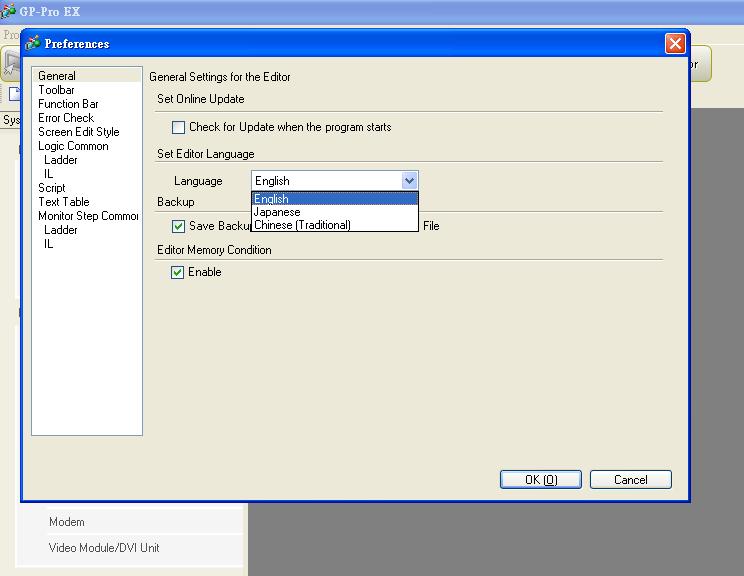744x576 pixels.
Task: Select Logic Common category
Action: (73, 146)
